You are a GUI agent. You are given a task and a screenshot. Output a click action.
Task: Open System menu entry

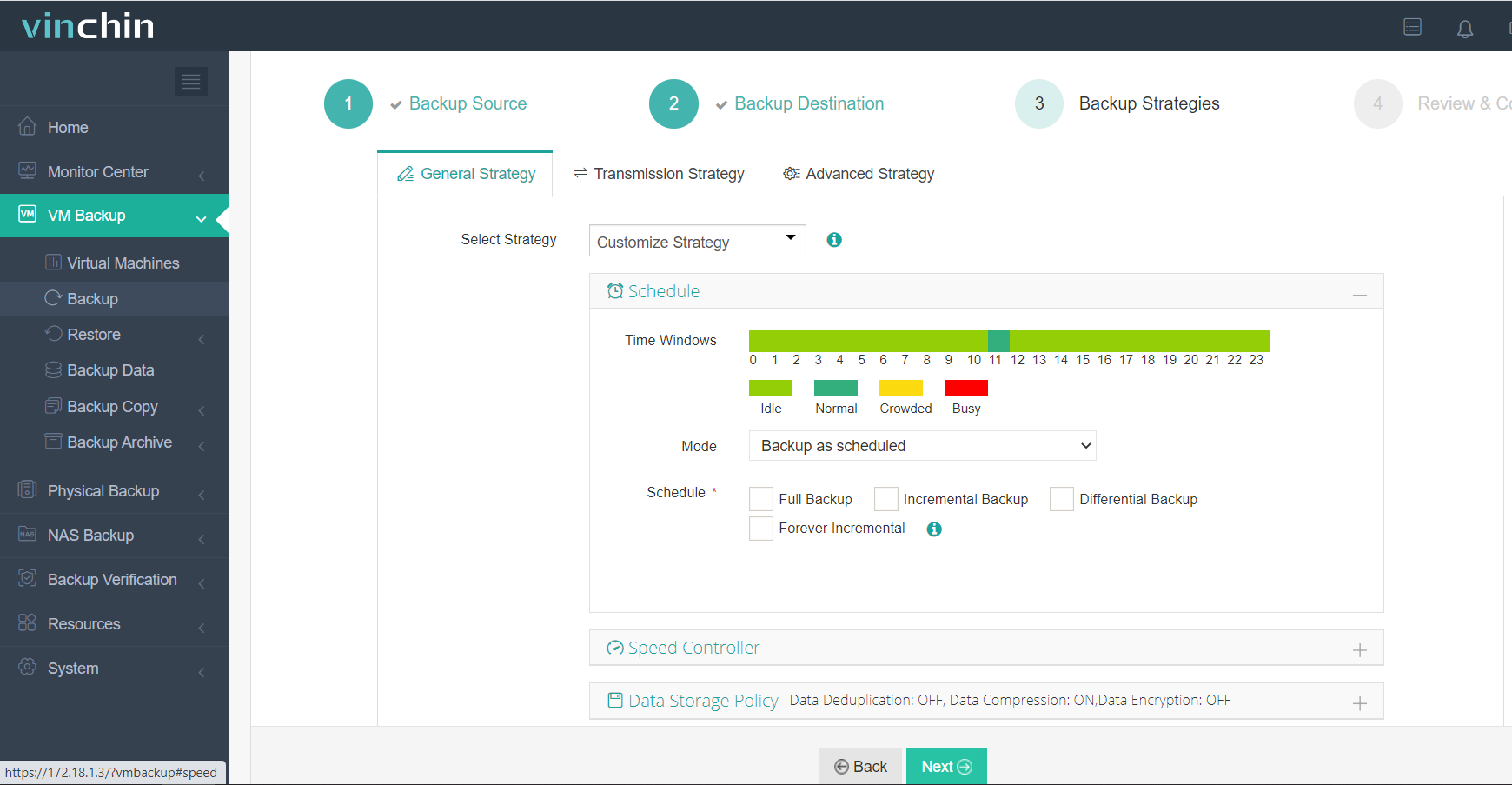pos(114,668)
